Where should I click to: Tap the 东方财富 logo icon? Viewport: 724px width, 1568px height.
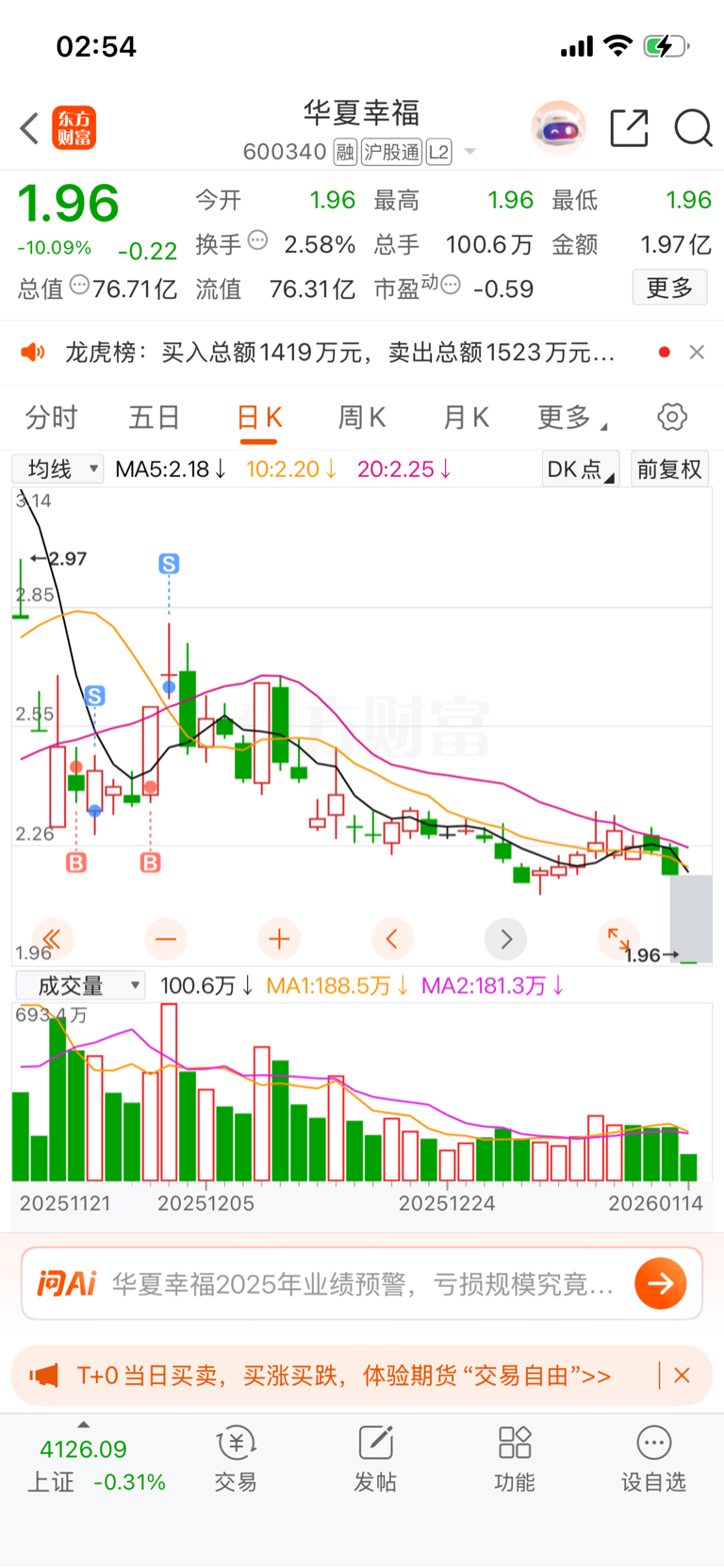(74, 128)
